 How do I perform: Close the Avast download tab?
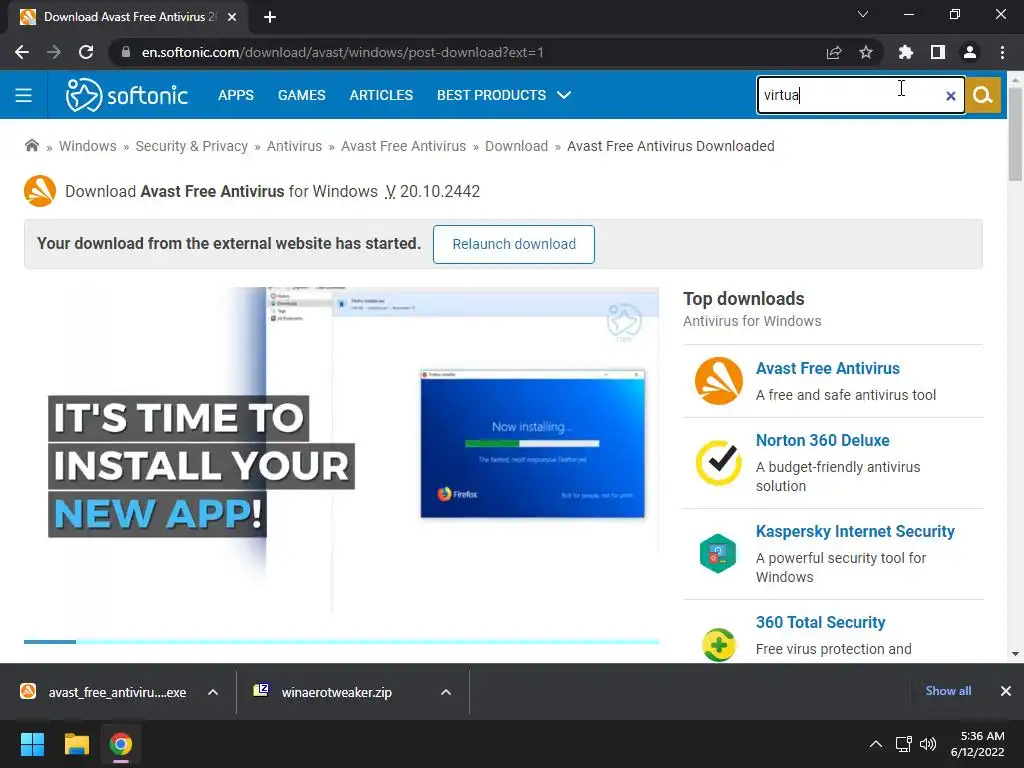(x=232, y=17)
